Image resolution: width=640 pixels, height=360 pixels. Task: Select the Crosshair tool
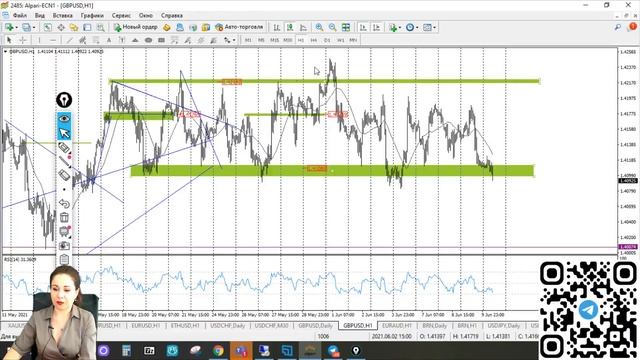click(x=23, y=40)
